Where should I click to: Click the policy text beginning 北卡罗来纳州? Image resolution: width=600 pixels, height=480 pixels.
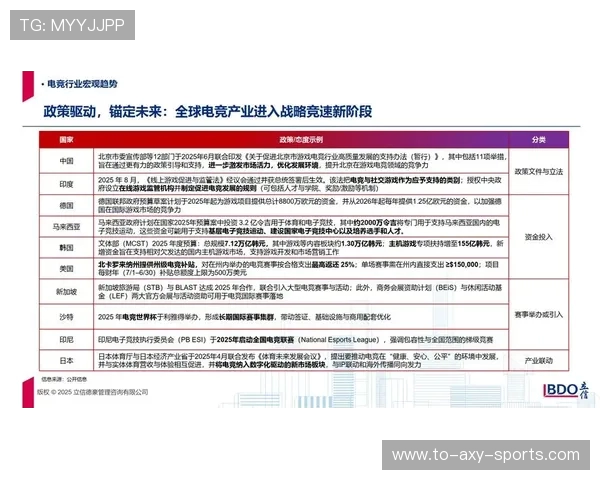click(298, 269)
